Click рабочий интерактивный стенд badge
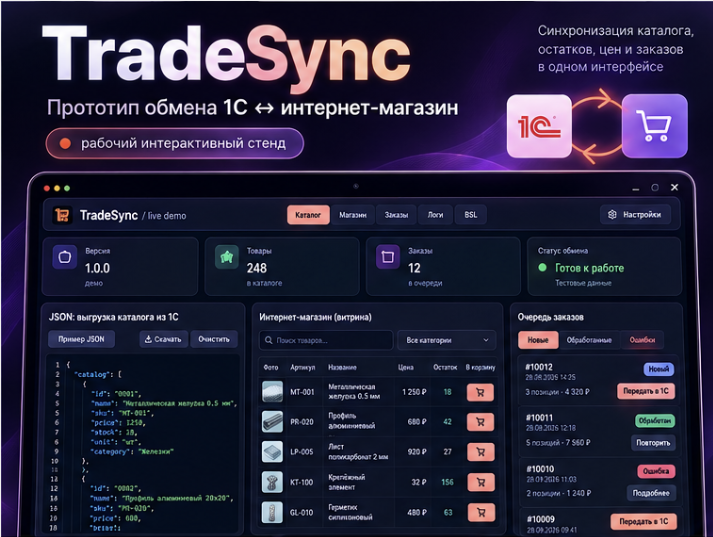This screenshot has height=537, width=713. pos(175,144)
